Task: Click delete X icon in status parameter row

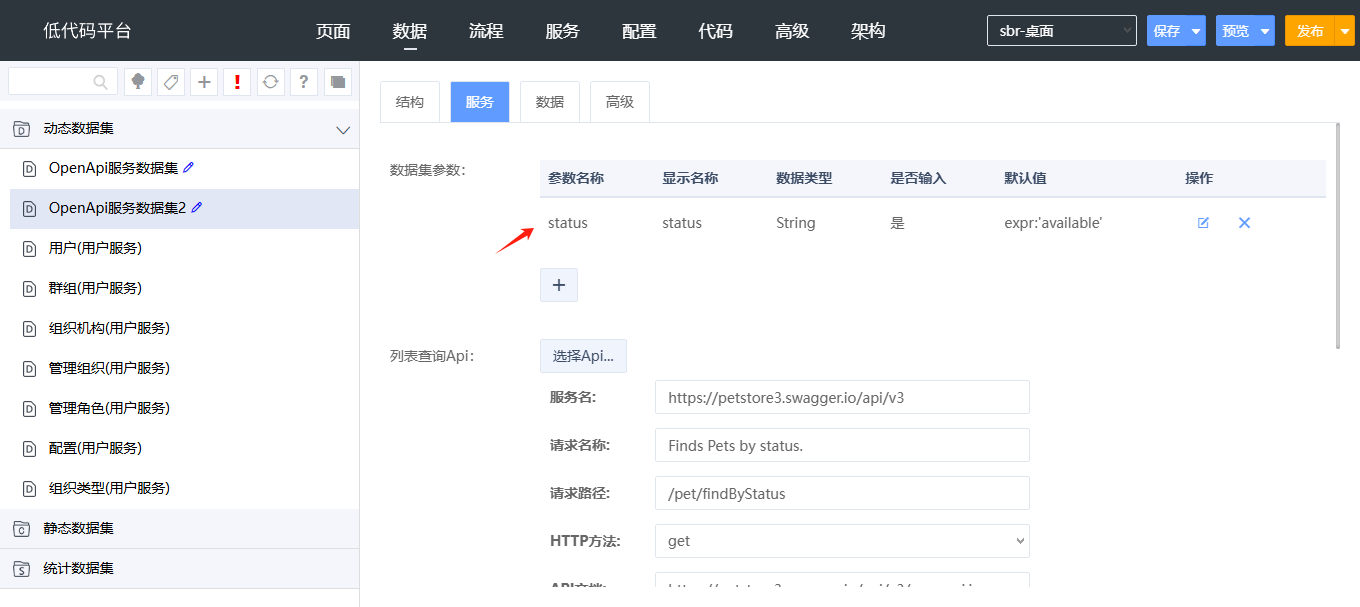Action: click(1245, 223)
